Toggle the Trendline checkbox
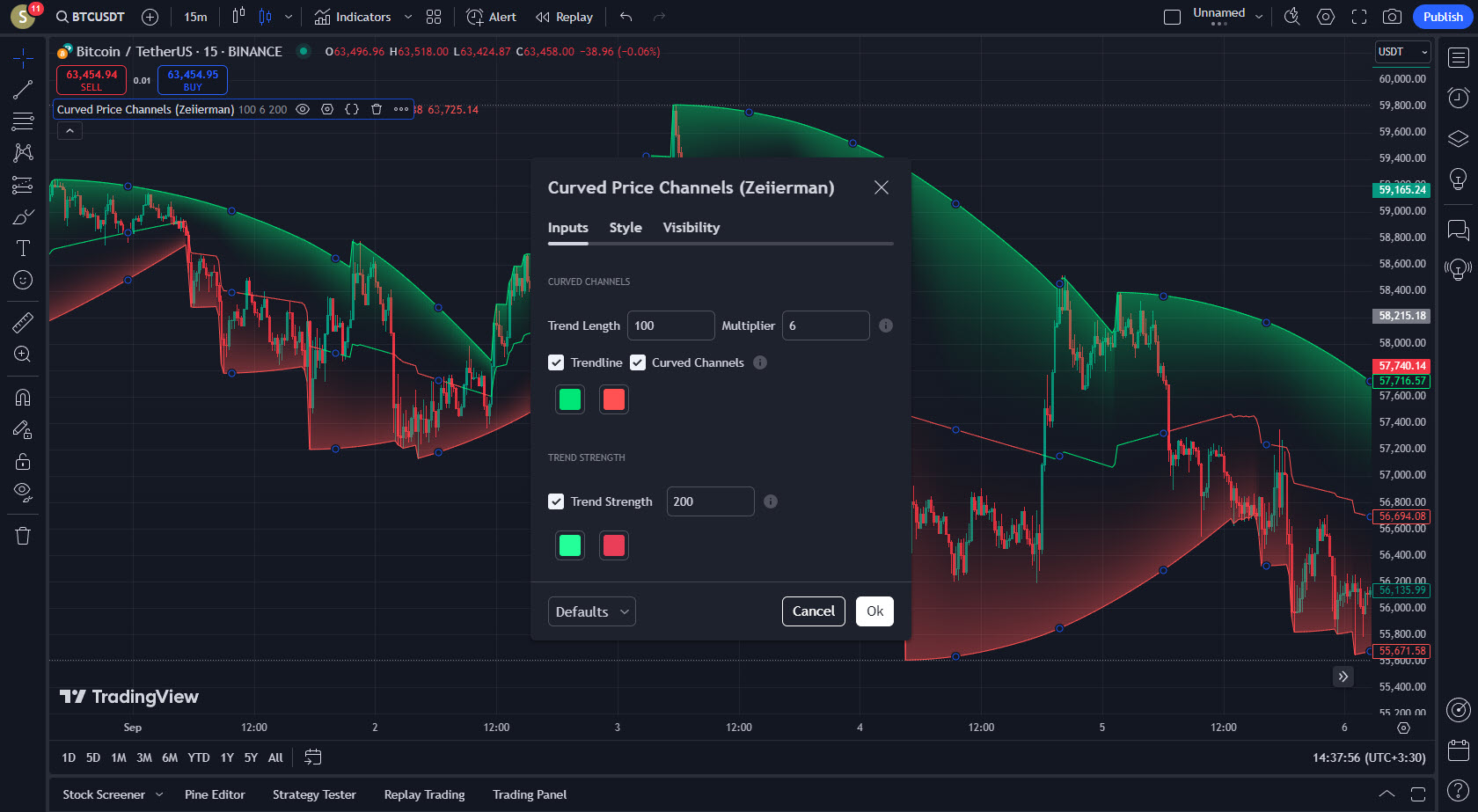 click(556, 362)
